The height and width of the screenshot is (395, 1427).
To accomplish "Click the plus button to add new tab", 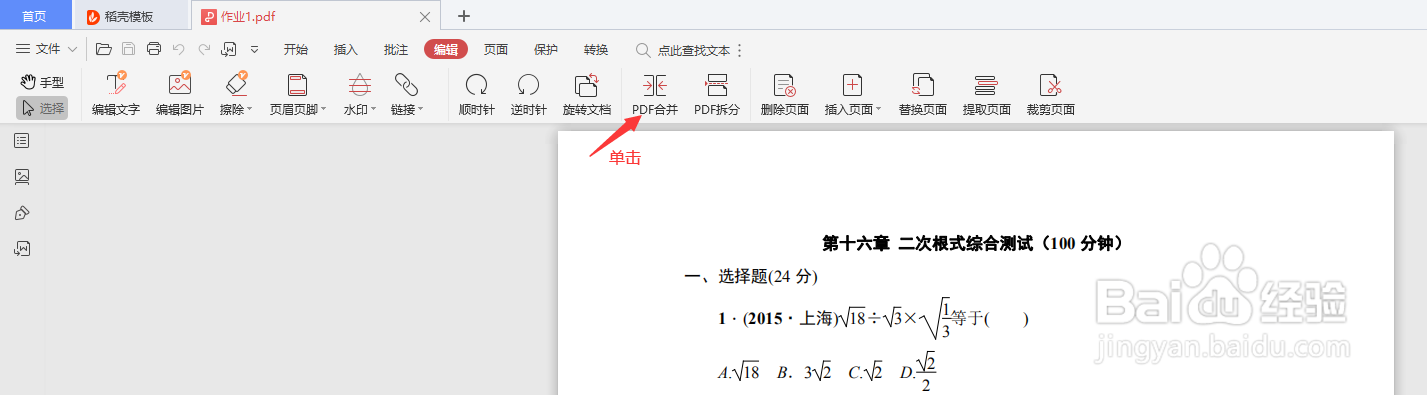I will click(x=464, y=16).
